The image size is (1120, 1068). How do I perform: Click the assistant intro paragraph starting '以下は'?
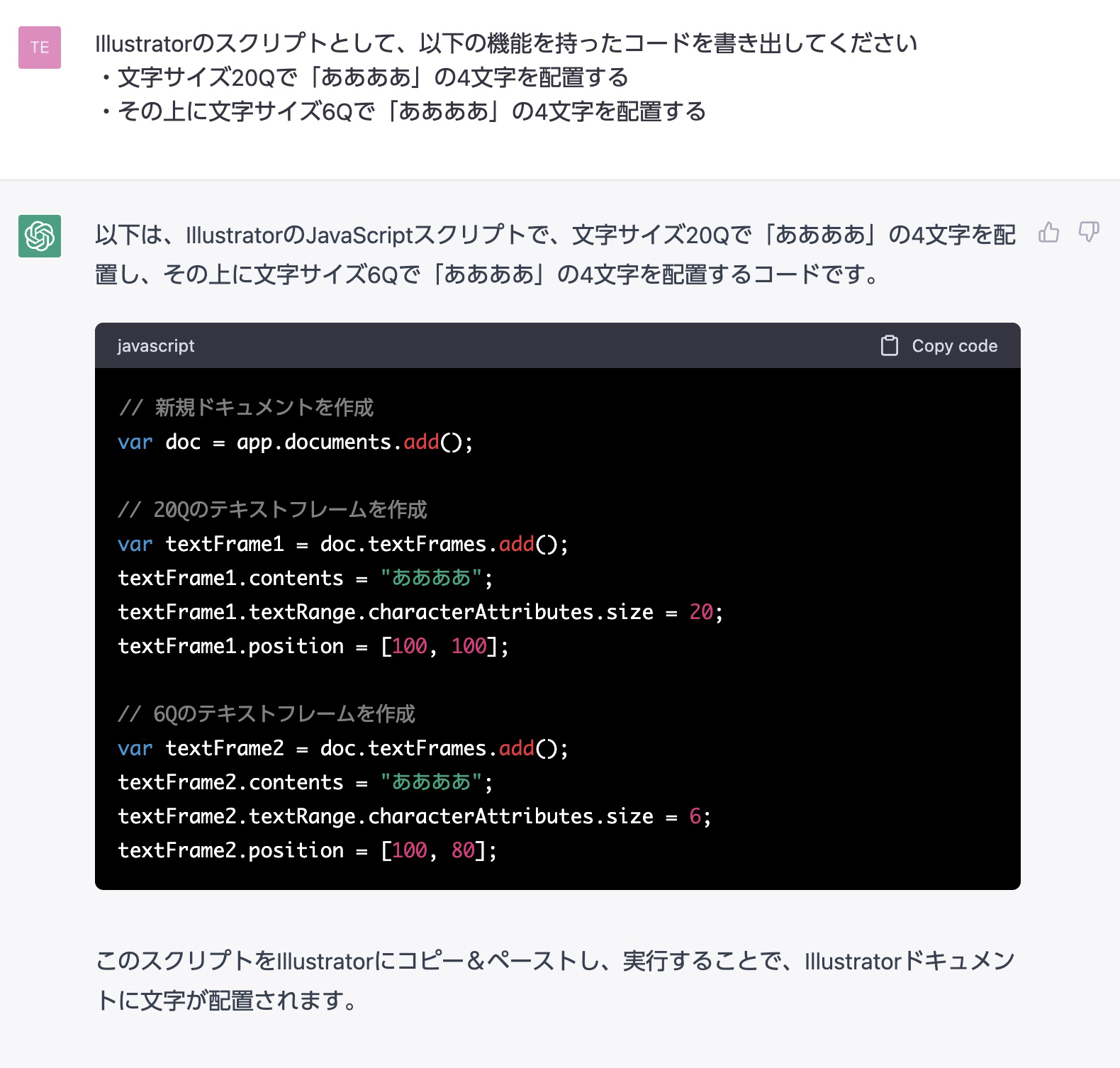click(x=556, y=255)
